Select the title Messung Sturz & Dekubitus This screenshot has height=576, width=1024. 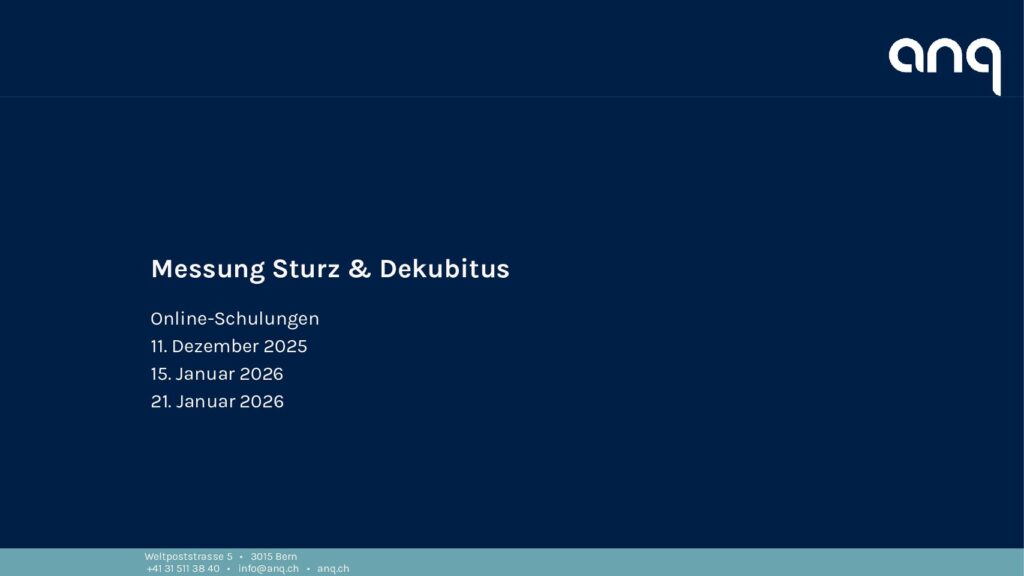pyautogui.click(x=329, y=269)
